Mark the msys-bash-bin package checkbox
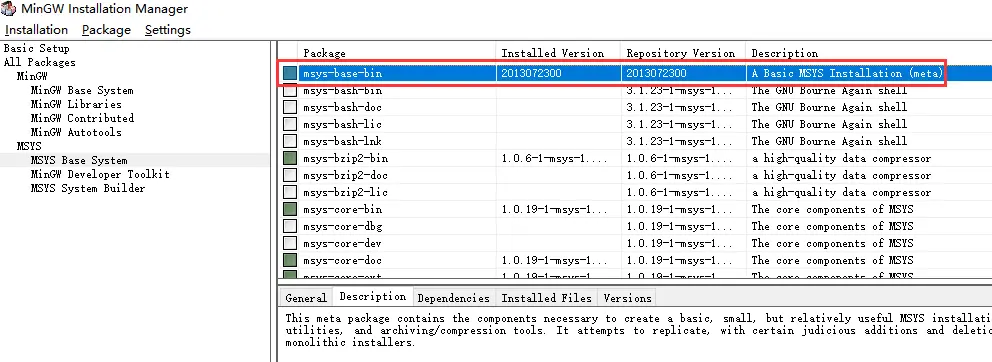992x362 pixels. 290,90
